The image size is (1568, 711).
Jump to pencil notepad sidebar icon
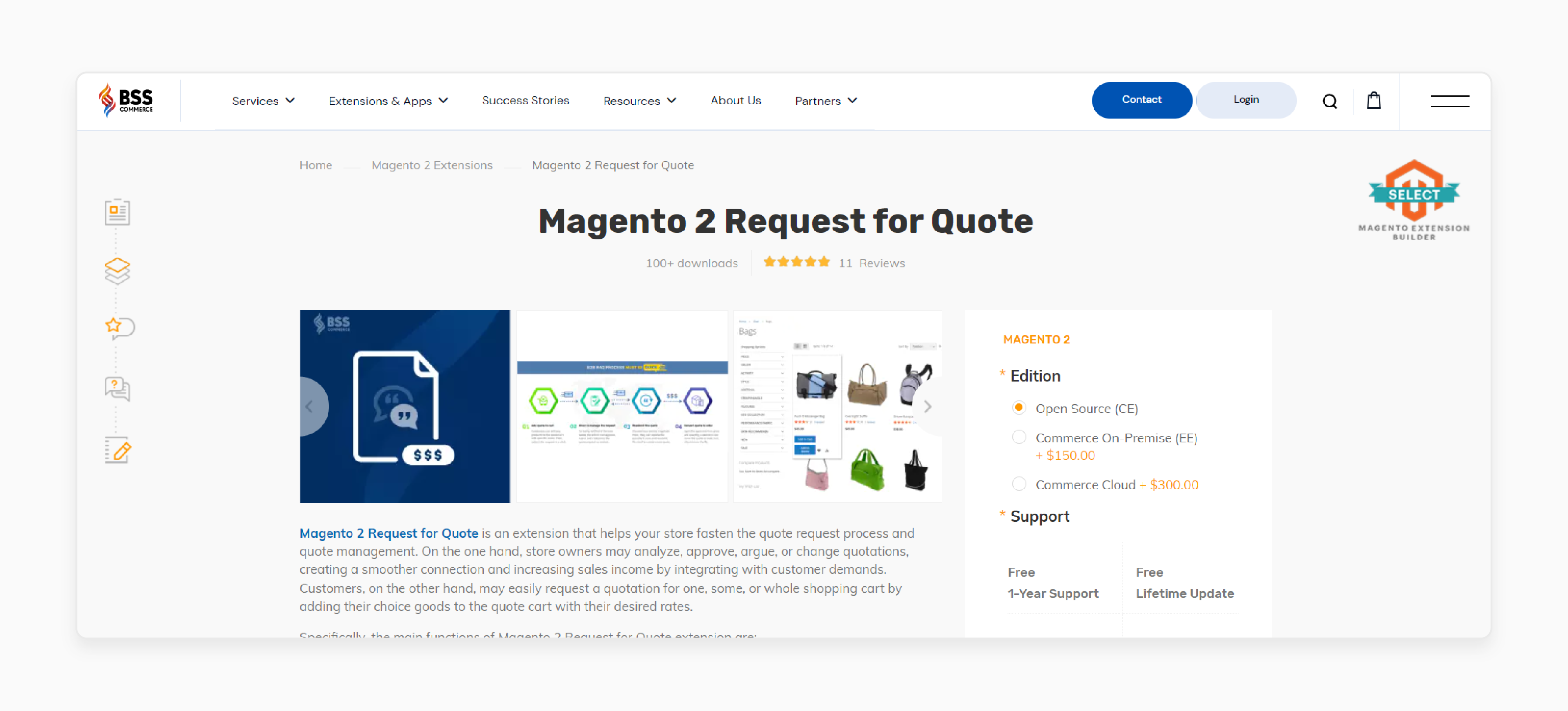click(x=118, y=450)
